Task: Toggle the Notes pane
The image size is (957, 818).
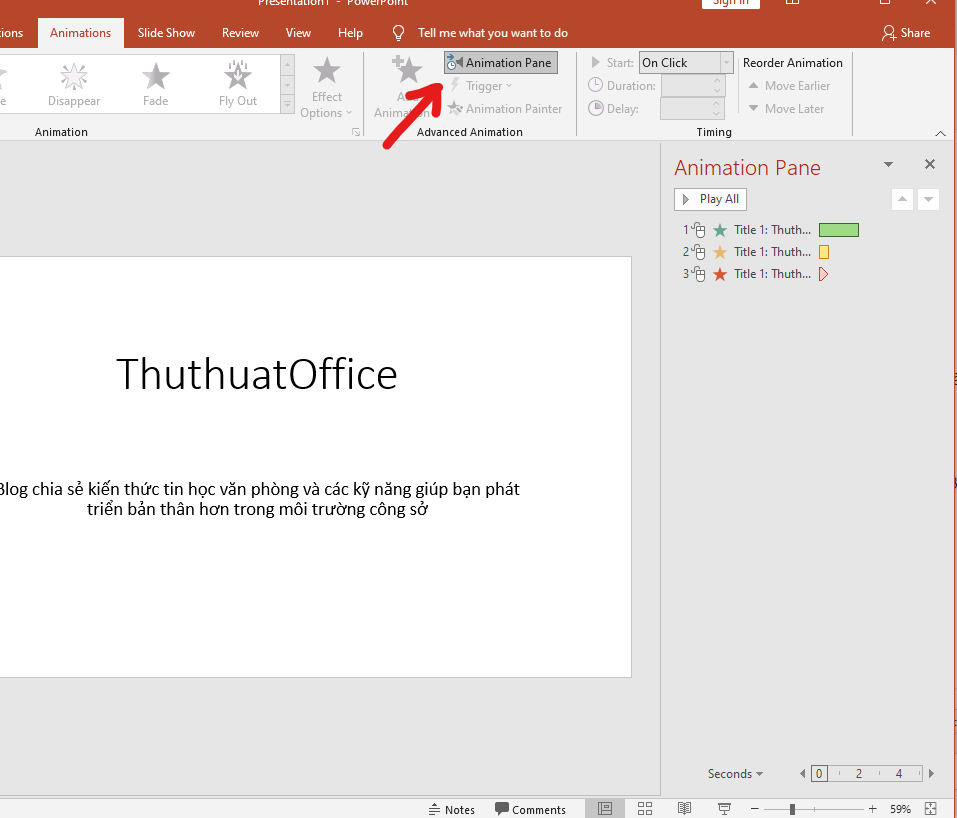Action: [x=451, y=809]
